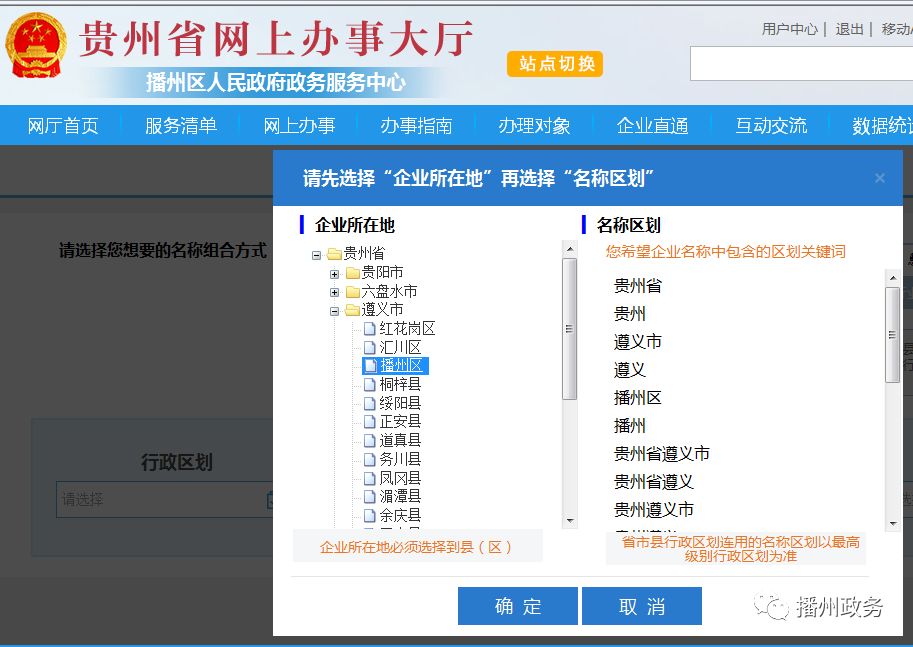Click the 取消 button
The height and width of the screenshot is (647, 913).
641,606
